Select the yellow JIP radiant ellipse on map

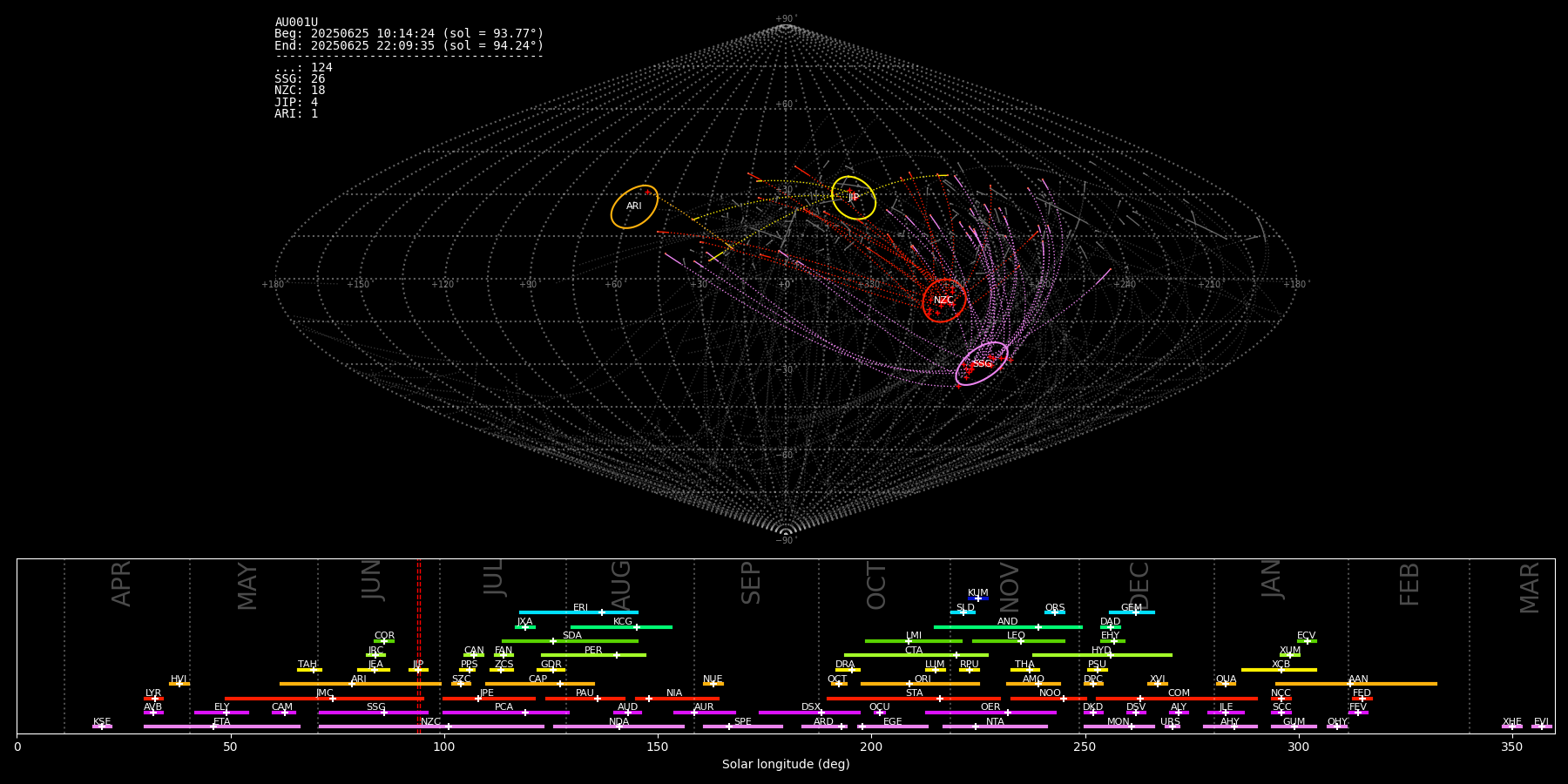tap(854, 198)
